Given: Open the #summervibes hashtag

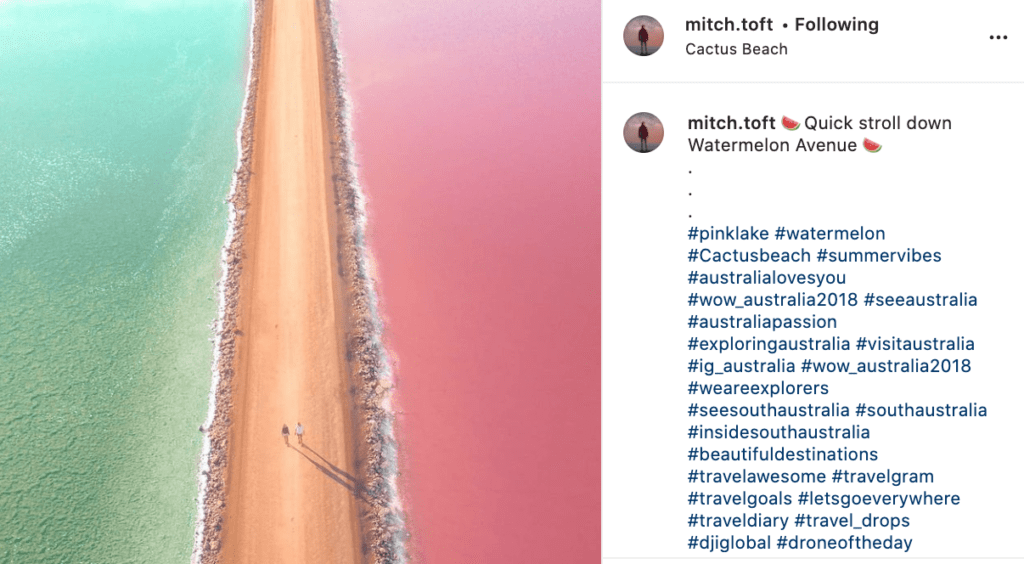Looking at the screenshot, I should point(879,256).
